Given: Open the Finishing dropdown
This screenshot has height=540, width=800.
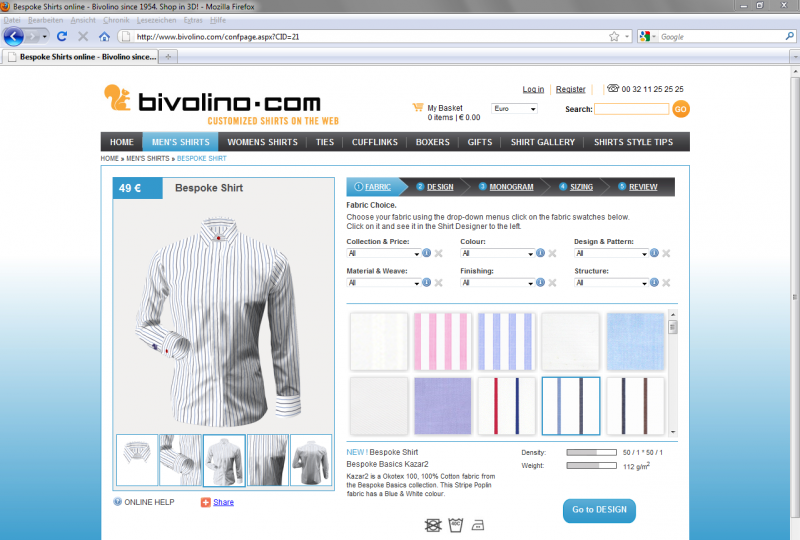Looking at the screenshot, I should pyautogui.click(x=497, y=283).
